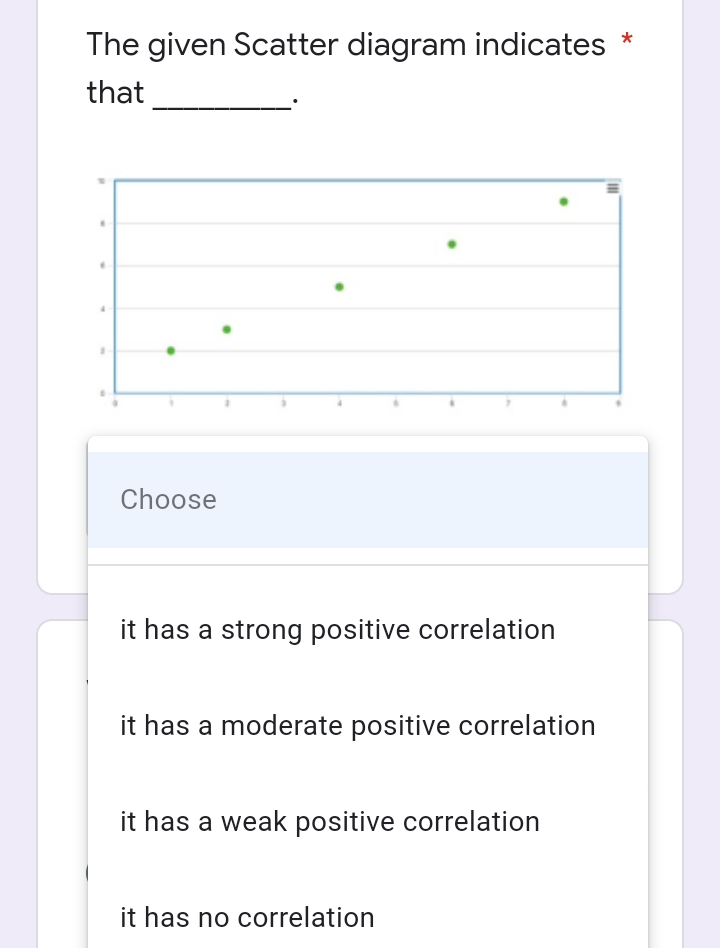Open the chart's hamburger menu icon
Image resolution: width=720 pixels, height=948 pixels.
[612, 187]
